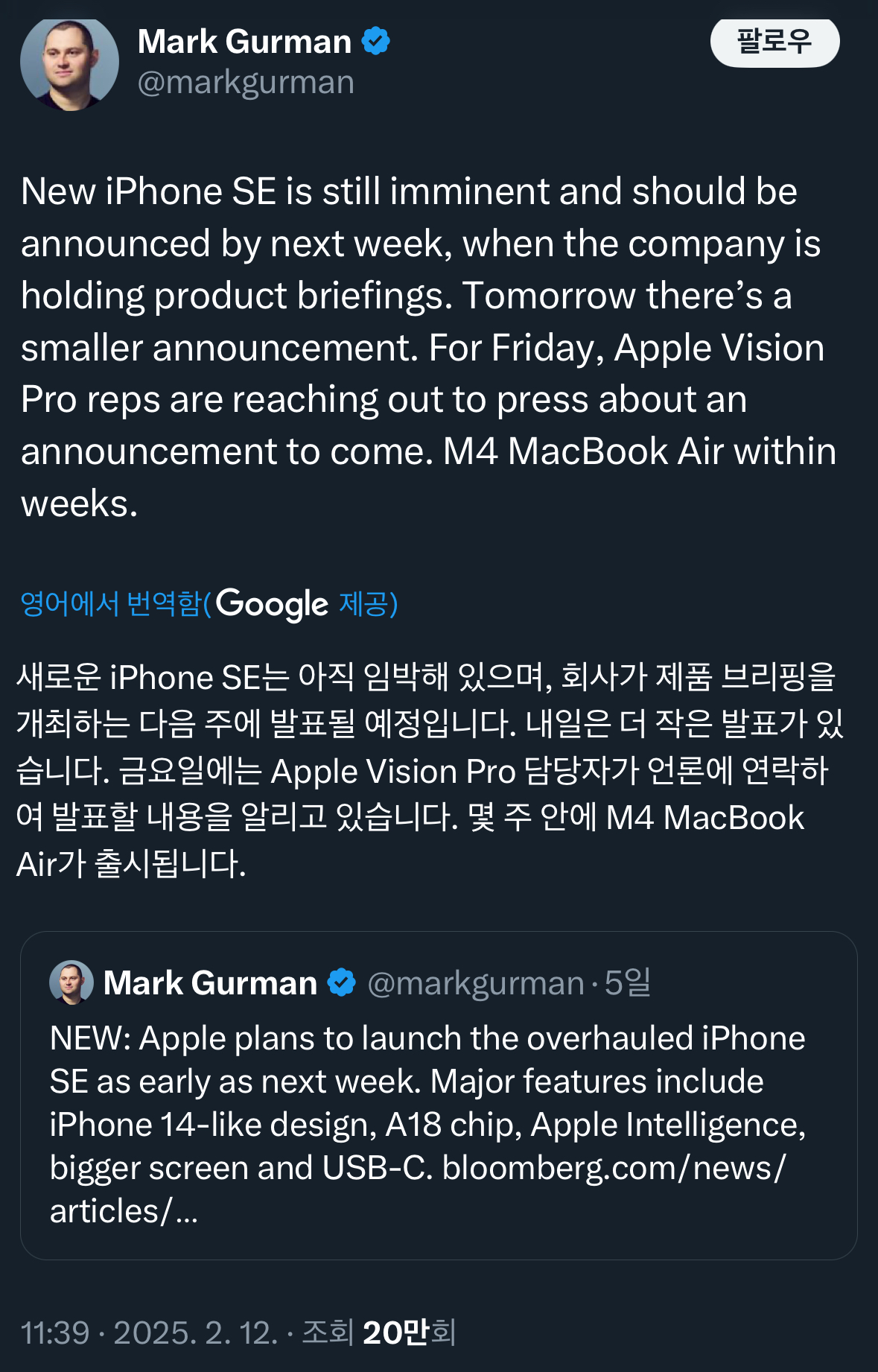Open the small avatar in quoted tweet
This screenshot has height=1372, width=878.
[71, 982]
